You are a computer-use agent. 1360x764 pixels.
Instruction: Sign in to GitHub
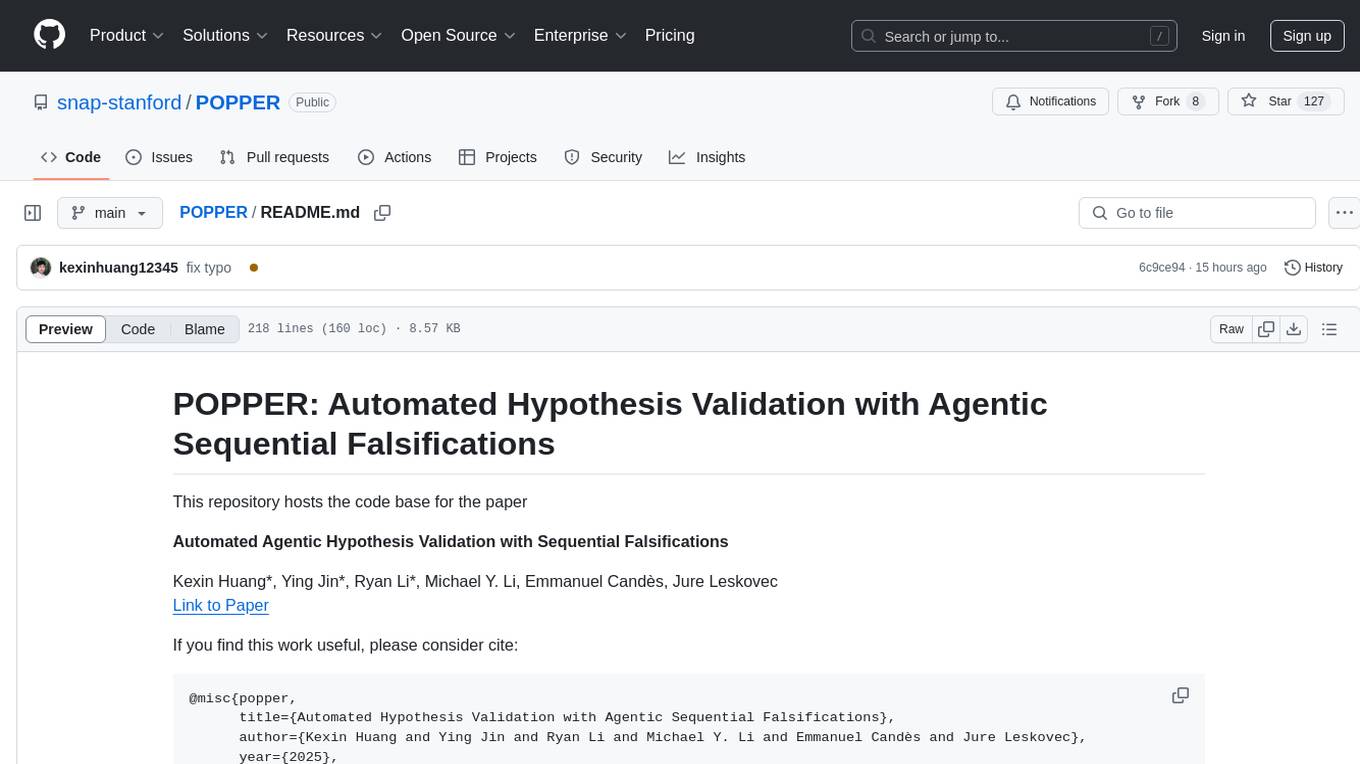point(1223,36)
